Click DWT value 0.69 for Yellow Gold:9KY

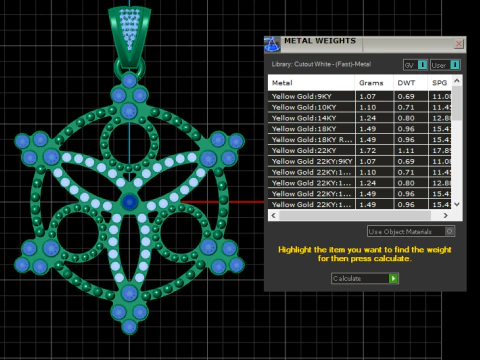pyautogui.click(x=406, y=96)
